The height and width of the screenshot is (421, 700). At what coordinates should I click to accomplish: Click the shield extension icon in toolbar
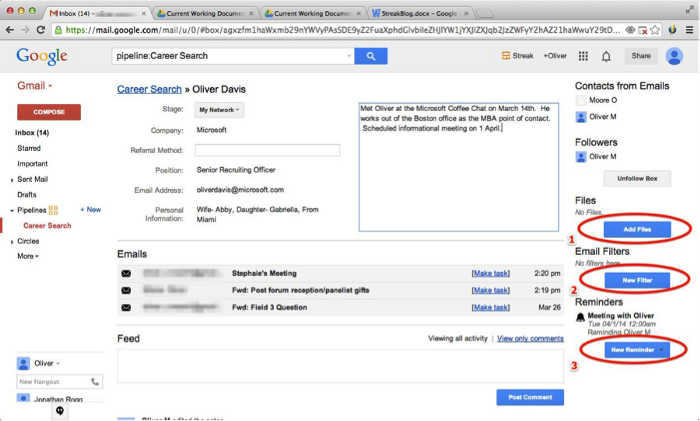672,30
